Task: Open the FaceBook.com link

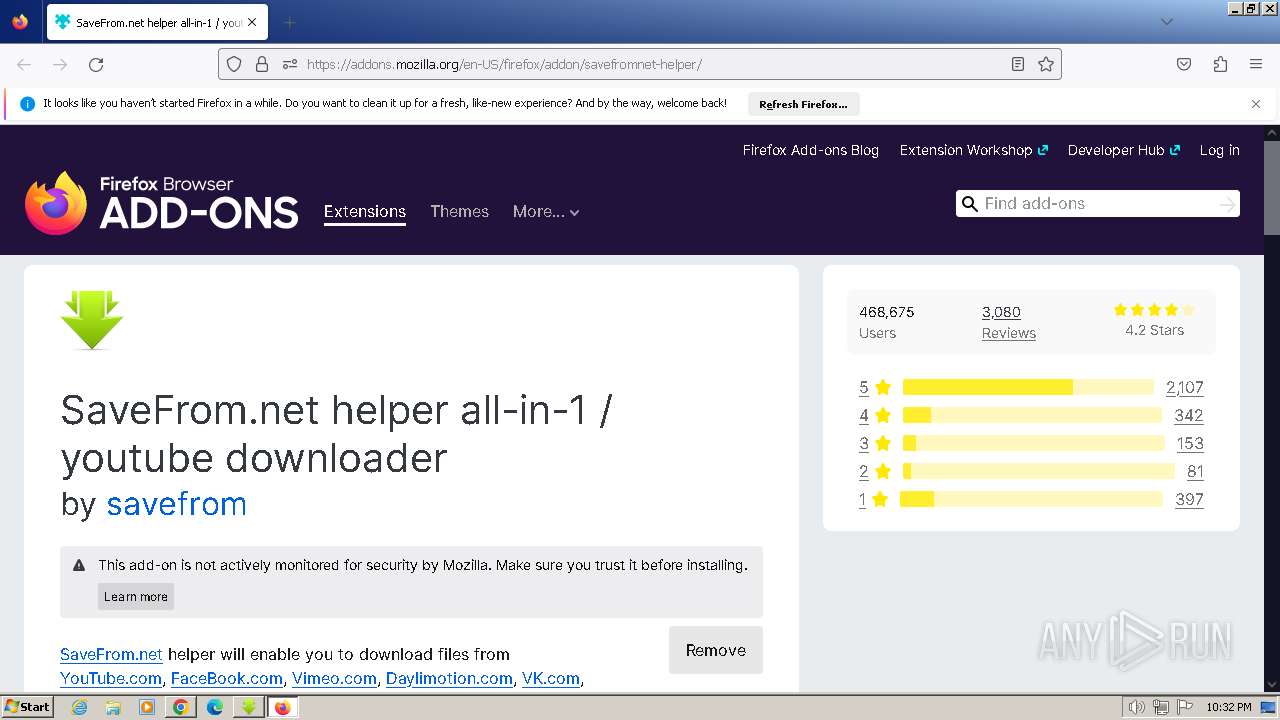Action: tap(227, 678)
